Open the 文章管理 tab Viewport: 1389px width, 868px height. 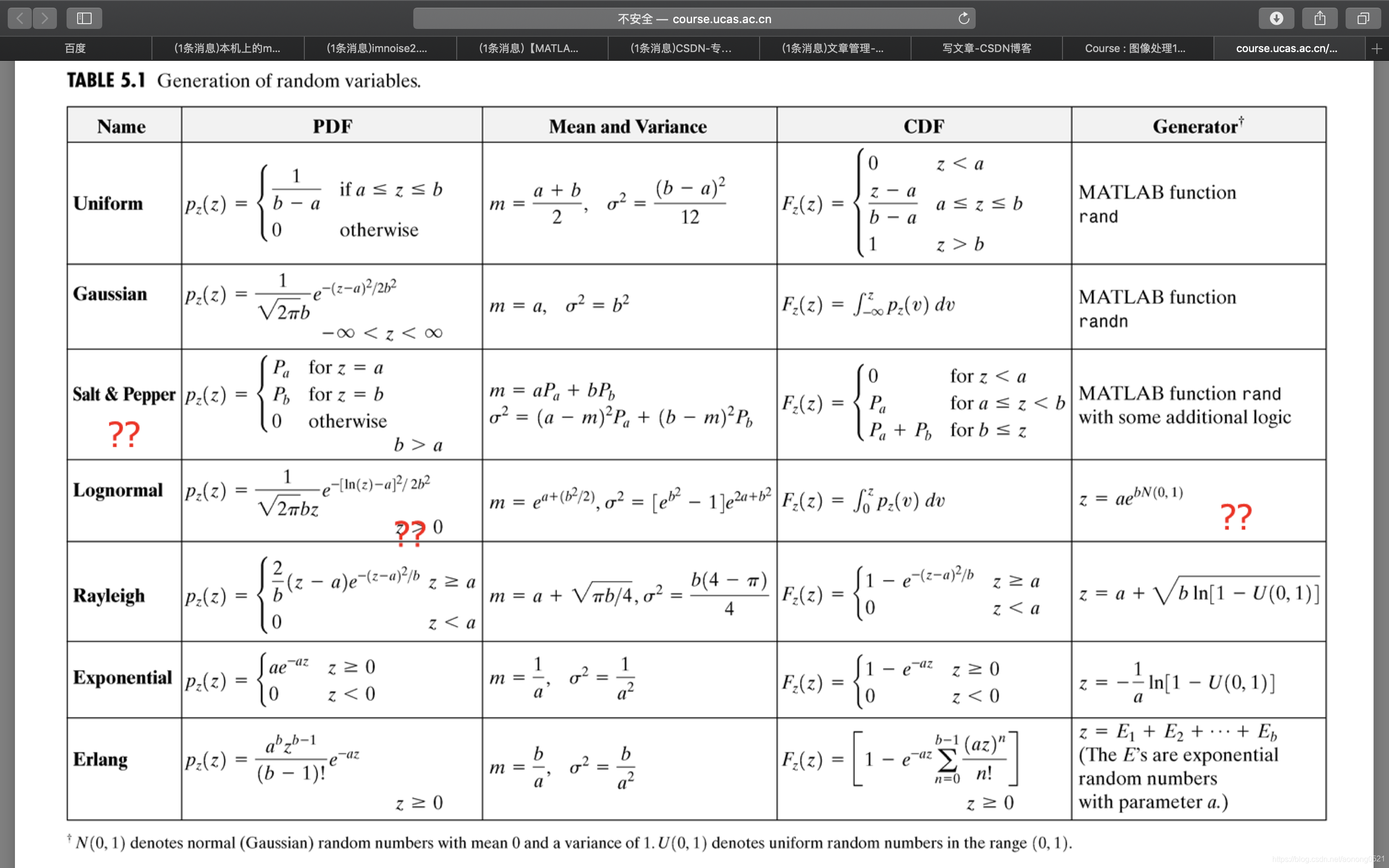point(832,49)
